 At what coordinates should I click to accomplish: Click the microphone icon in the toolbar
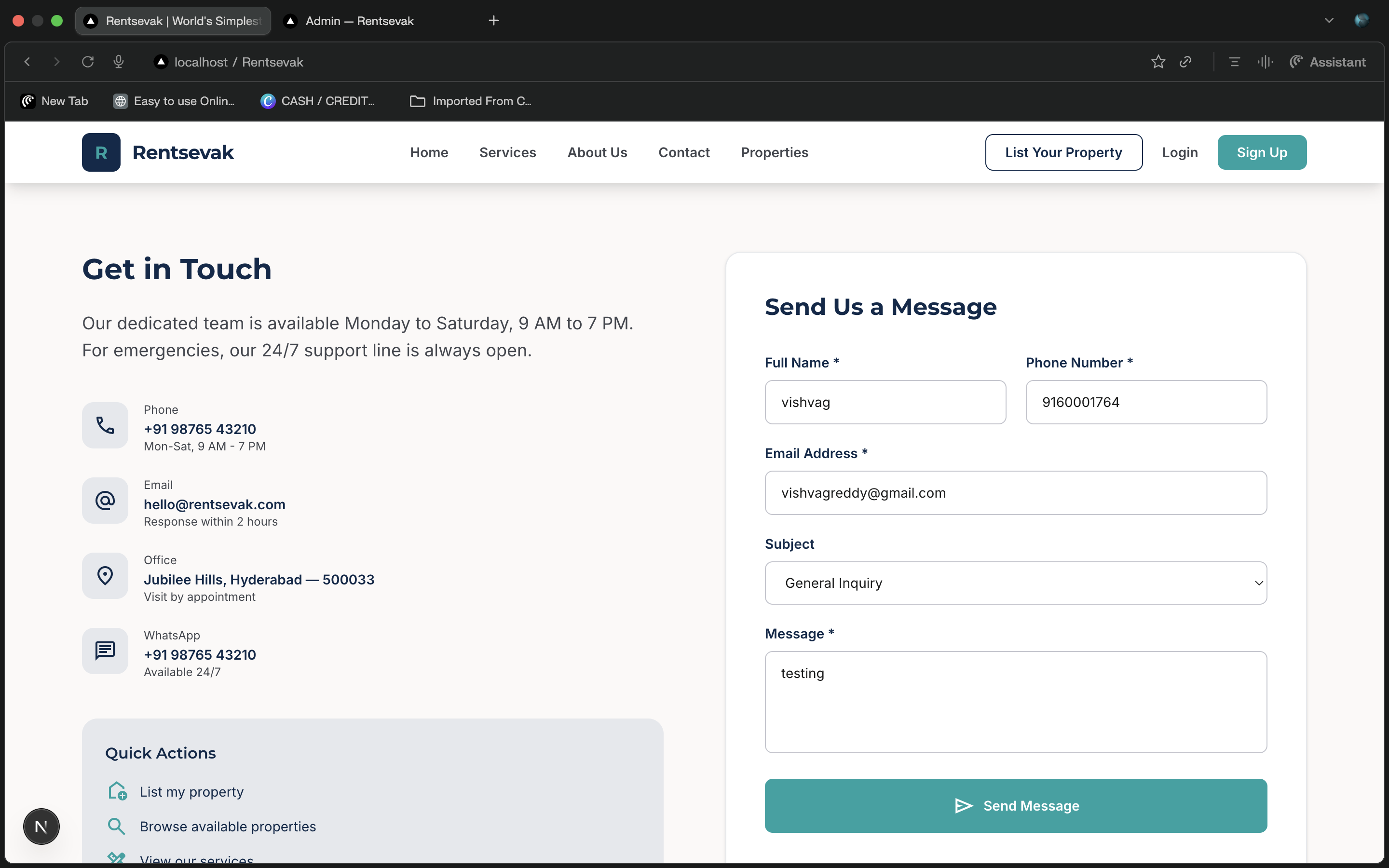pyautogui.click(x=119, y=61)
